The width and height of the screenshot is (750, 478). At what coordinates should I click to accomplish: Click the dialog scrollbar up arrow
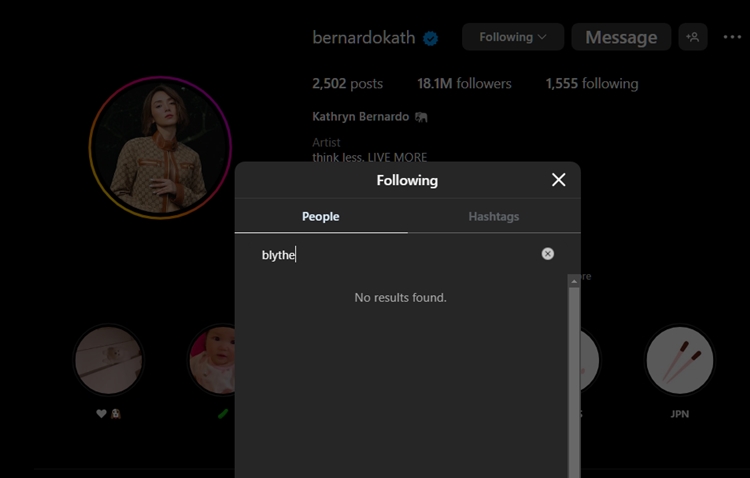tap(574, 281)
